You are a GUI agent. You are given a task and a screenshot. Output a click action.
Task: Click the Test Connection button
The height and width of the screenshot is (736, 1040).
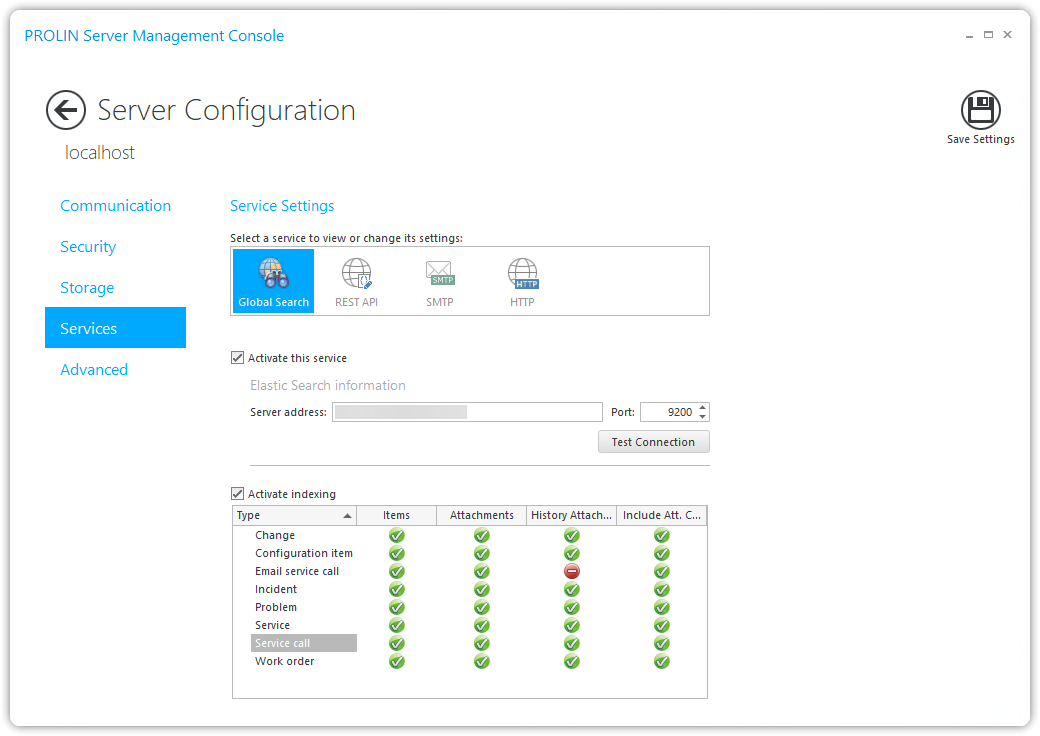click(653, 442)
